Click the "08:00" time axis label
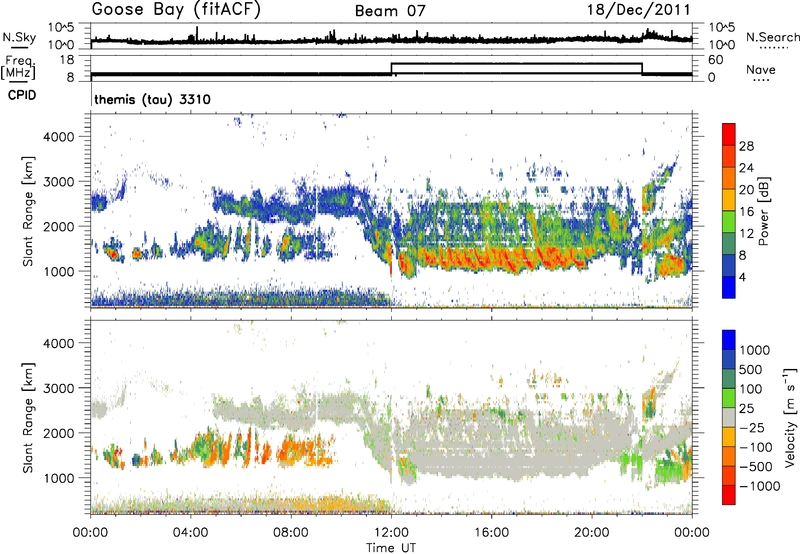Image resolution: width=800 pixels, height=554 pixels. (x=291, y=533)
